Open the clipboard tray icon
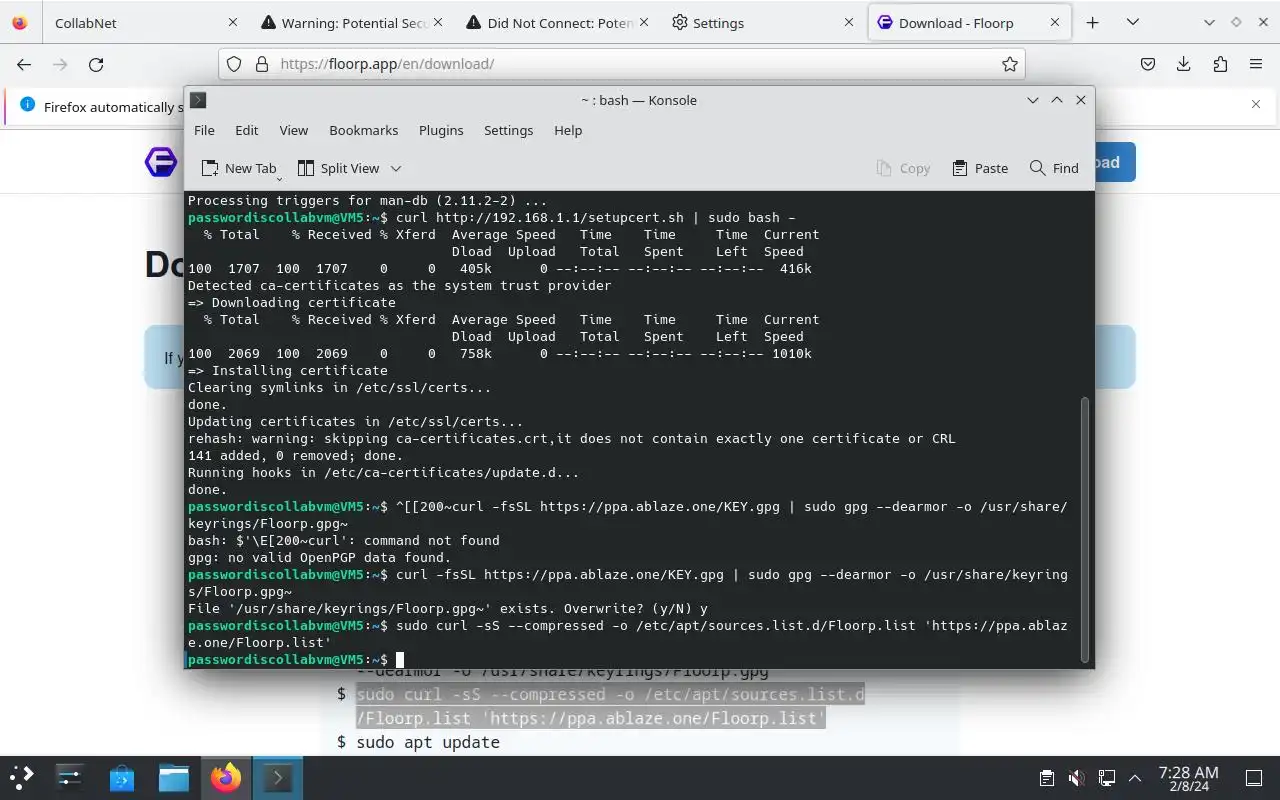 point(1046,778)
